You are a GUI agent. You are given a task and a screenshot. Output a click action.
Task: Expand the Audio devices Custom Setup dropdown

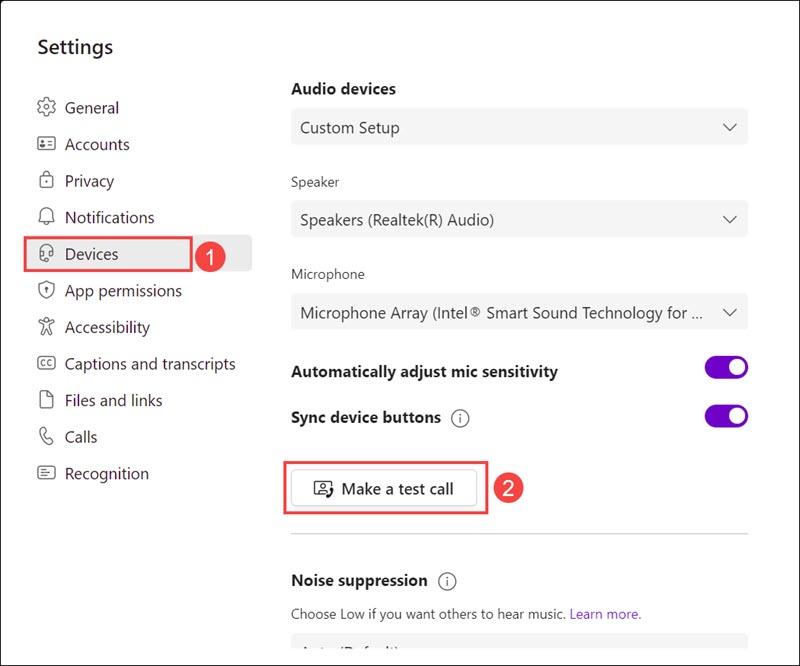519,128
